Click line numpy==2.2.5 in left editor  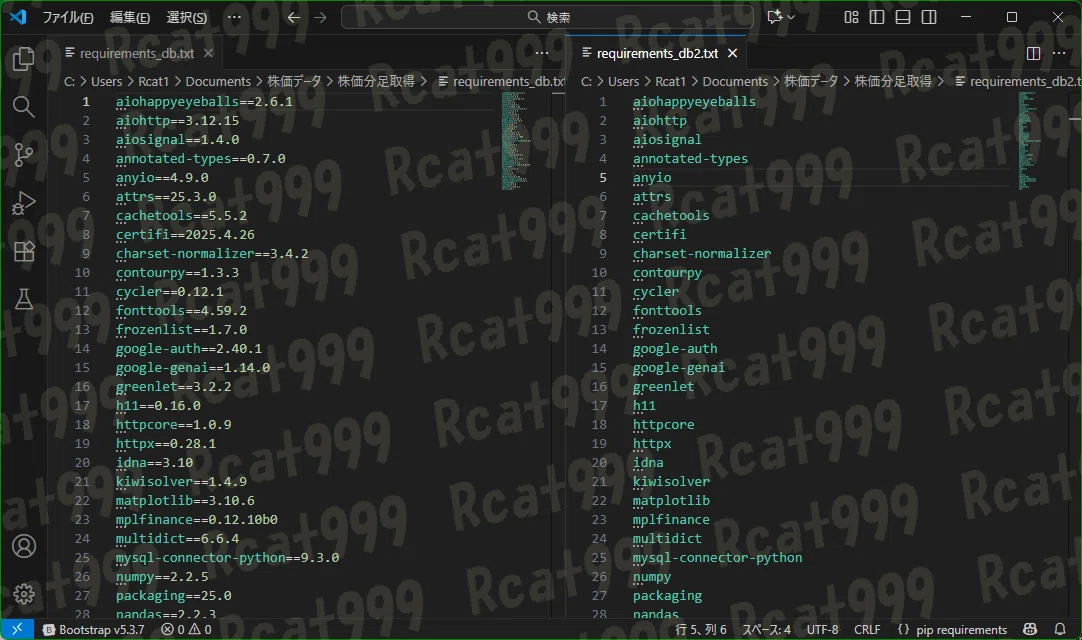[x=162, y=576]
